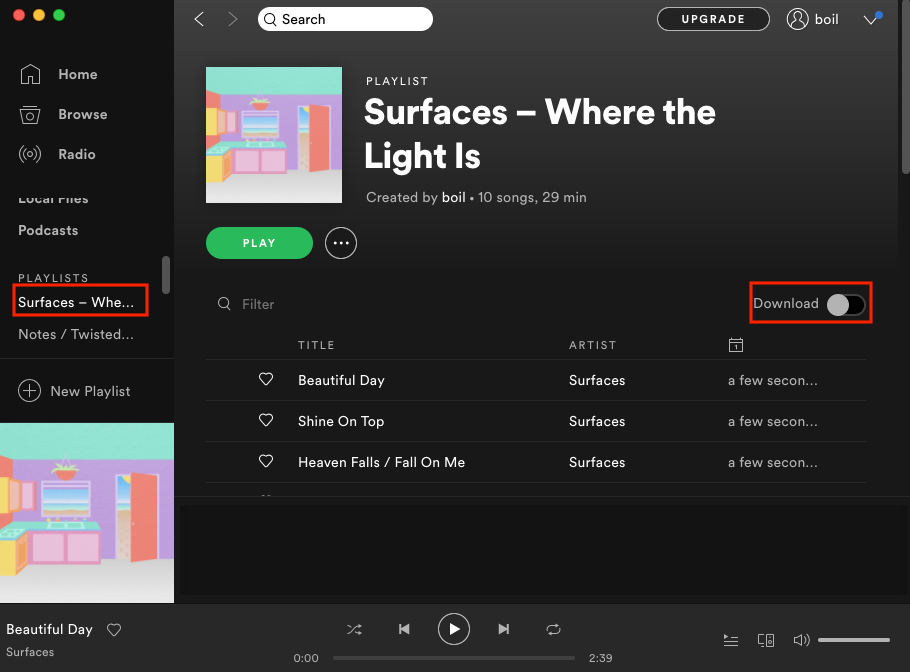The image size is (910, 672).
Task: Sort by the date added calendar column
Action: pyautogui.click(x=735, y=345)
